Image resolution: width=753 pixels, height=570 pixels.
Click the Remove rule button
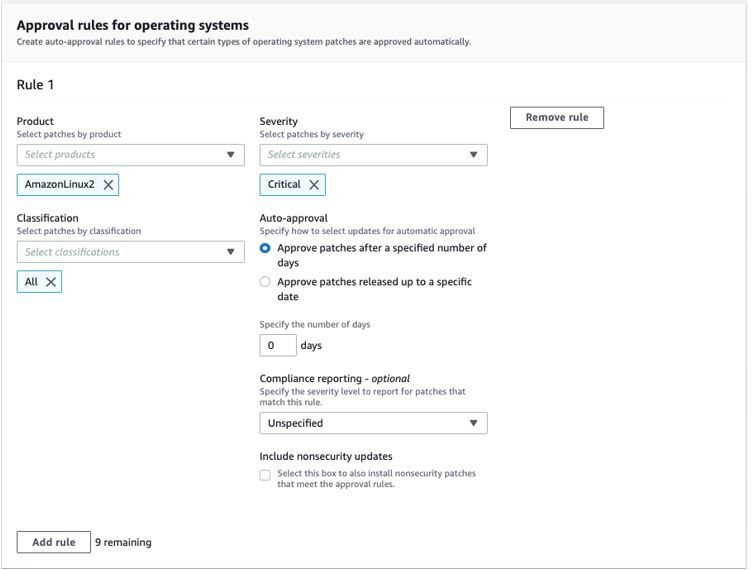[x=557, y=118]
